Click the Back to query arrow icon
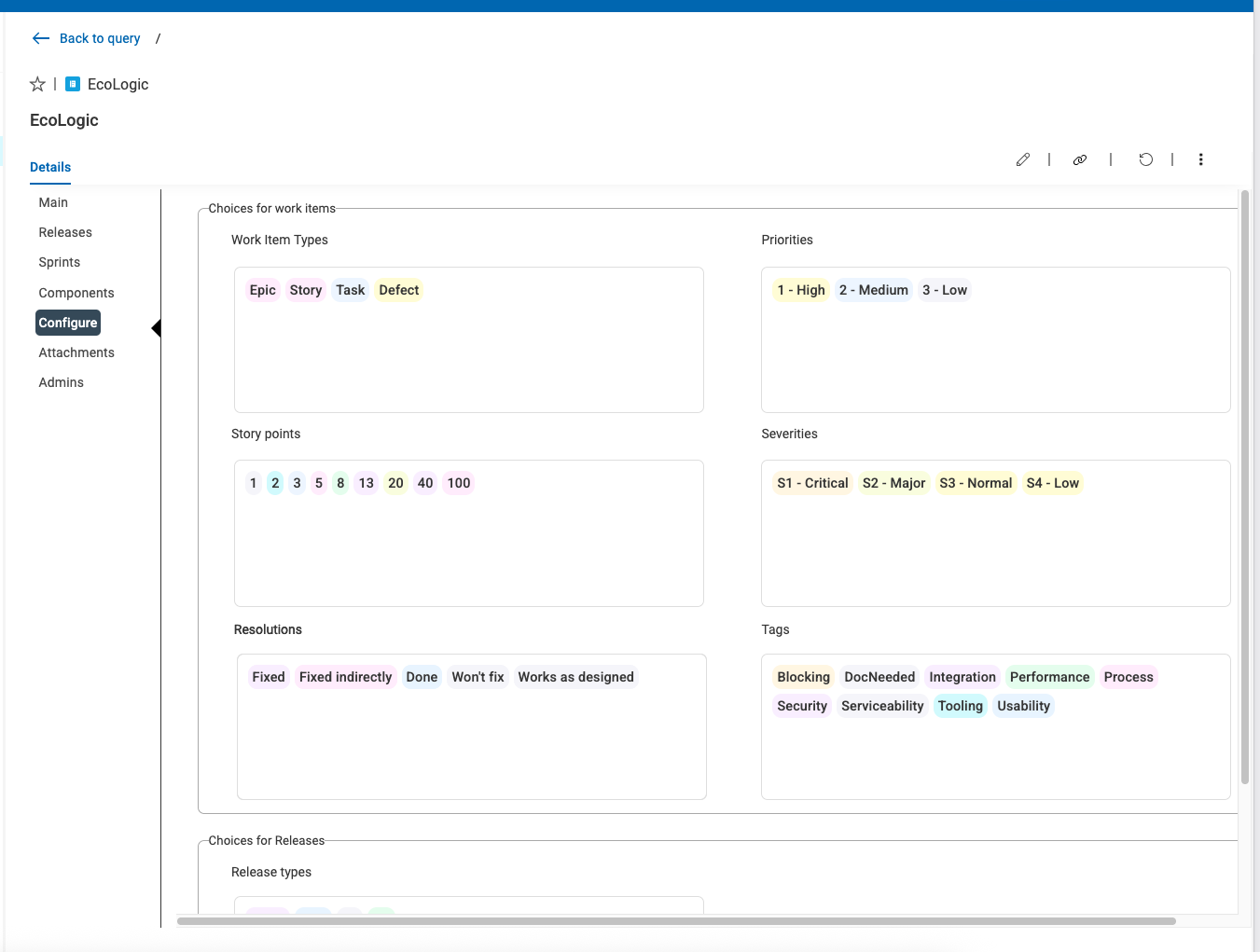Screen dimensions: 1260x952 40,38
